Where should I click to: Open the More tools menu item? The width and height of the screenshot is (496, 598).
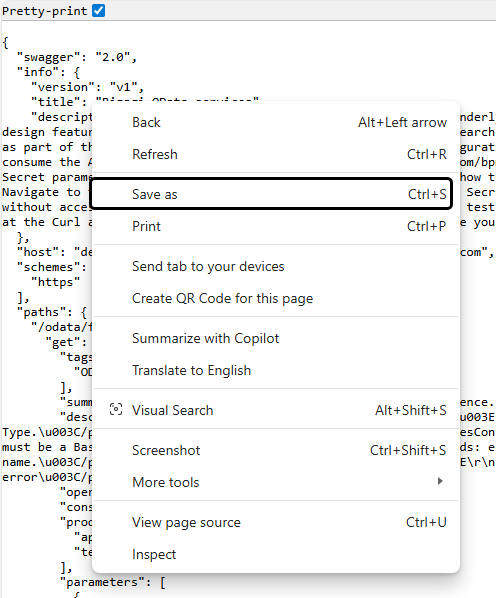coord(276,482)
